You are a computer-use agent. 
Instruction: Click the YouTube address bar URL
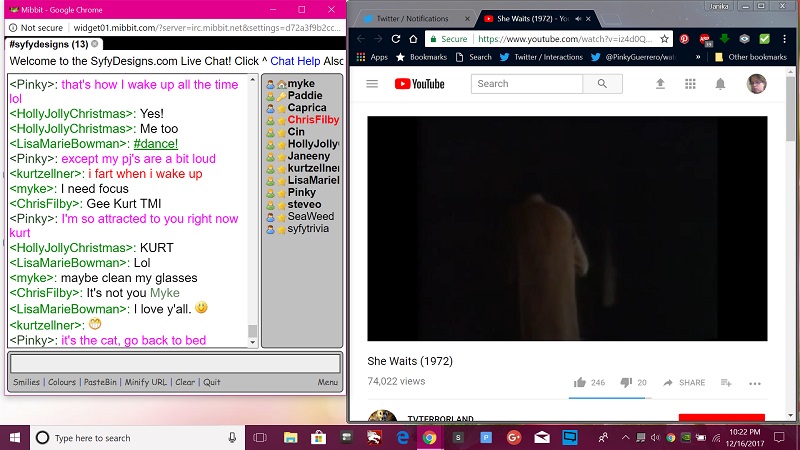(565, 39)
